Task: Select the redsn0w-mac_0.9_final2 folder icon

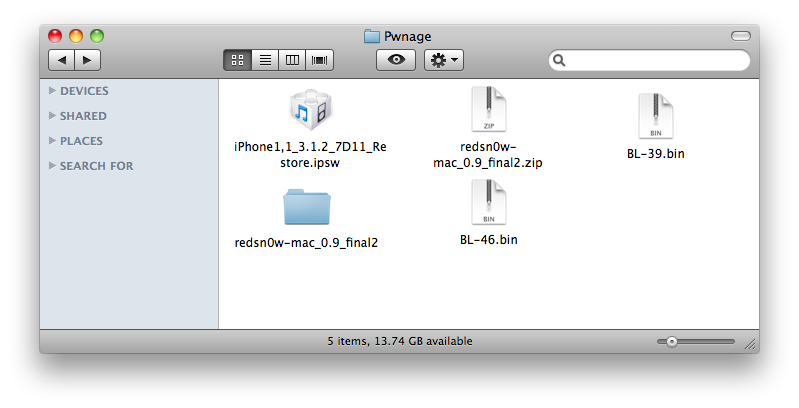Action: point(307,206)
